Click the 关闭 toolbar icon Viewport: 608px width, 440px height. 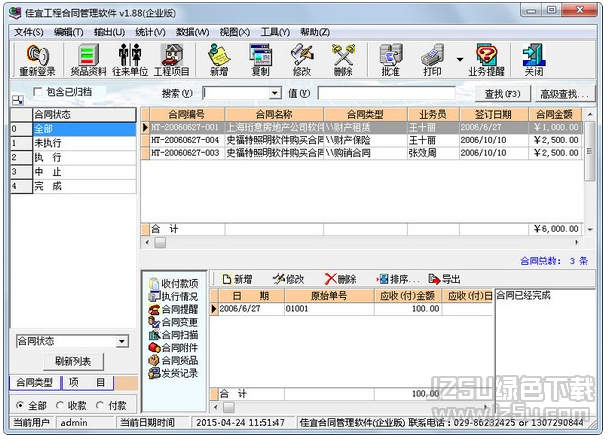(x=534, y=60)
